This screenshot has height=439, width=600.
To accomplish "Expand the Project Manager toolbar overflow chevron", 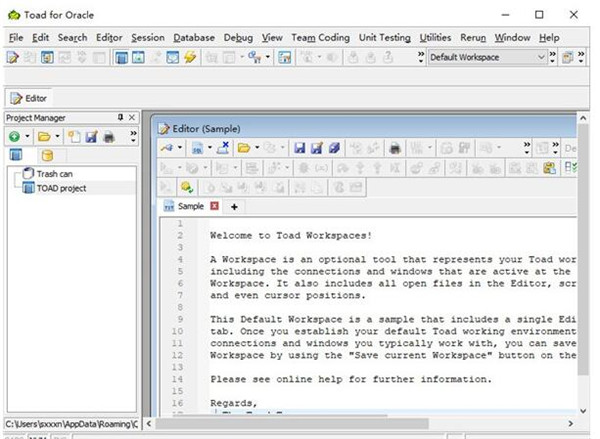I will [132, 135].
